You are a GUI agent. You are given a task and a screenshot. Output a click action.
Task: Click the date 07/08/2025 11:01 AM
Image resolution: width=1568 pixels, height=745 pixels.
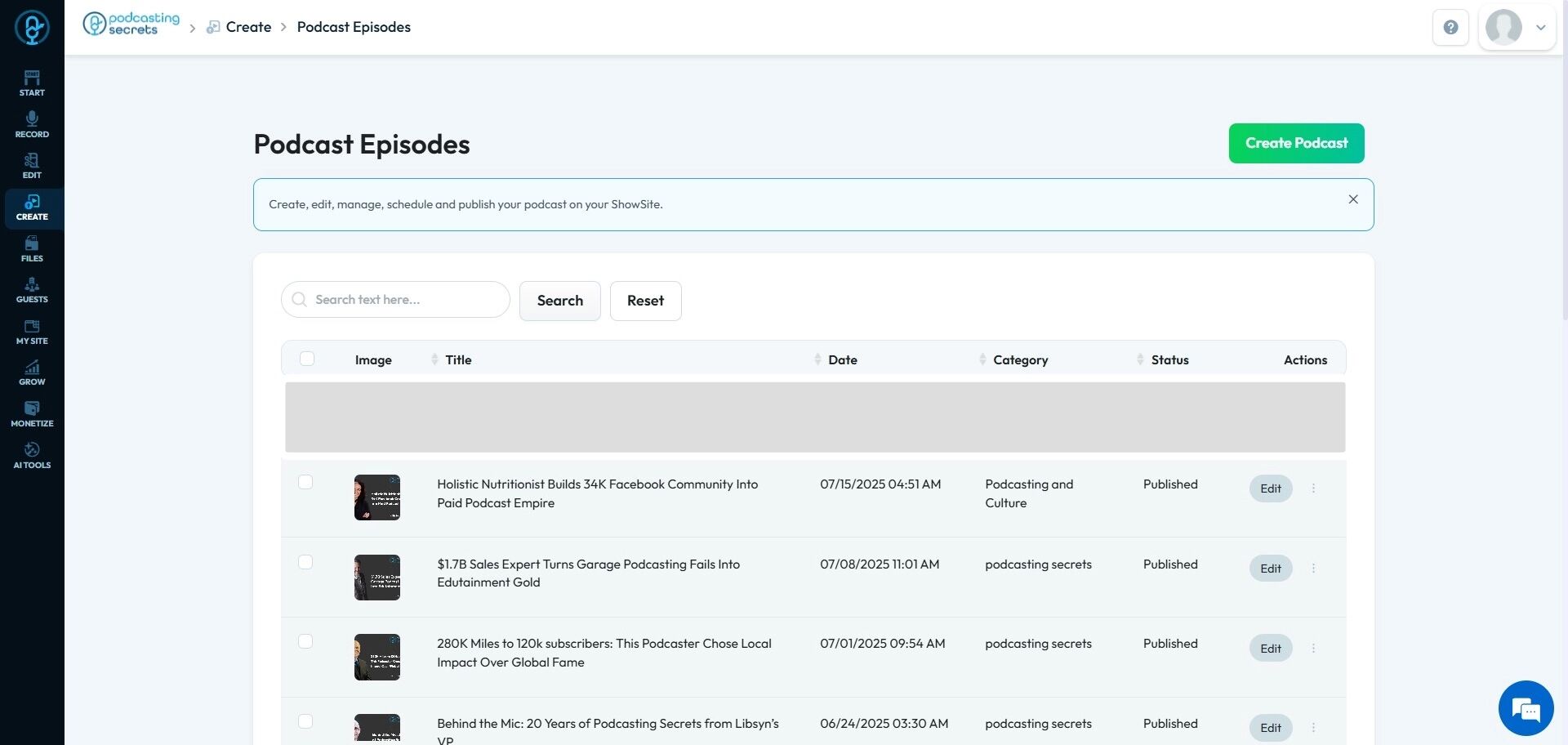coord(880,564)
